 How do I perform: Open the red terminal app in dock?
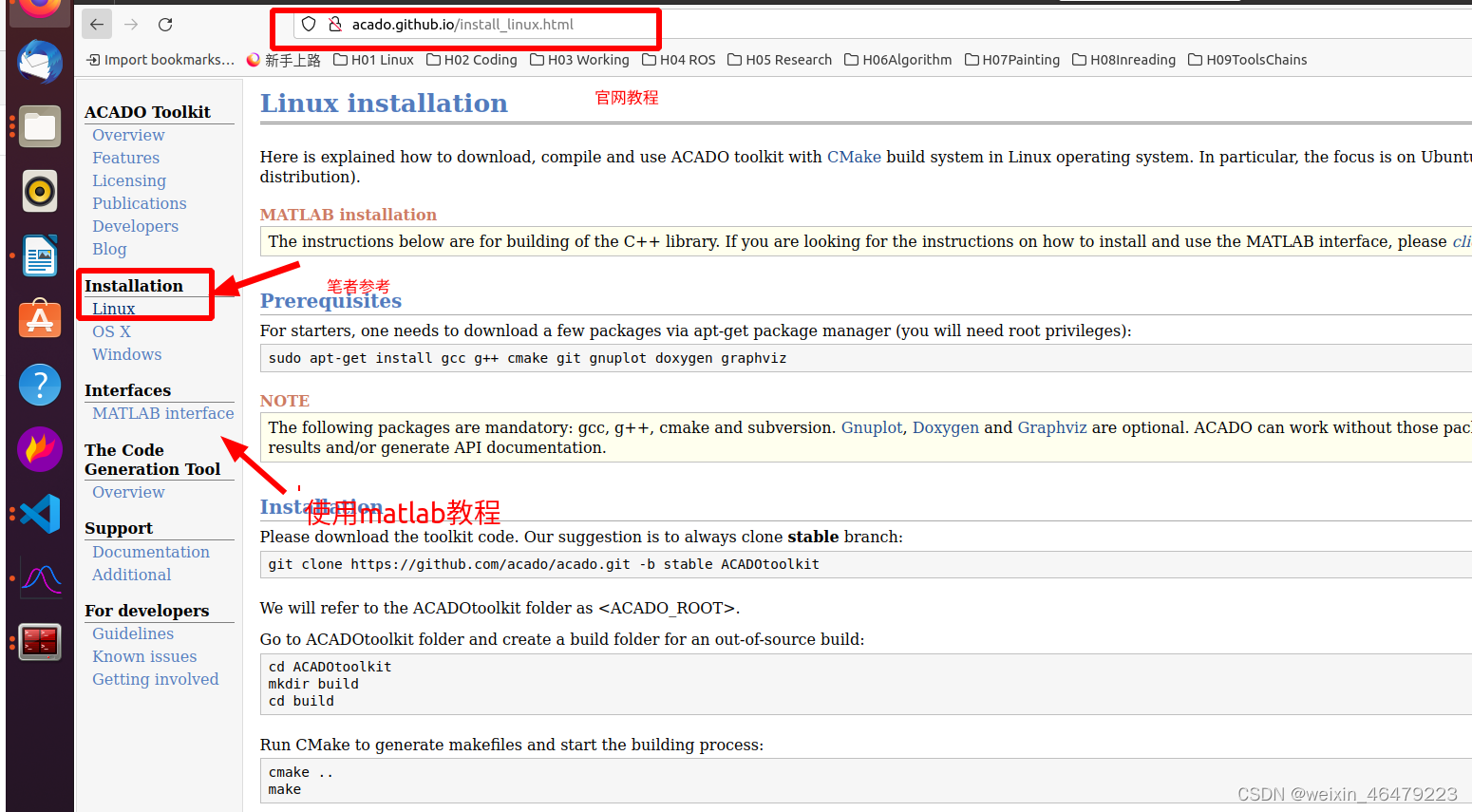click(x=40, y=643)
